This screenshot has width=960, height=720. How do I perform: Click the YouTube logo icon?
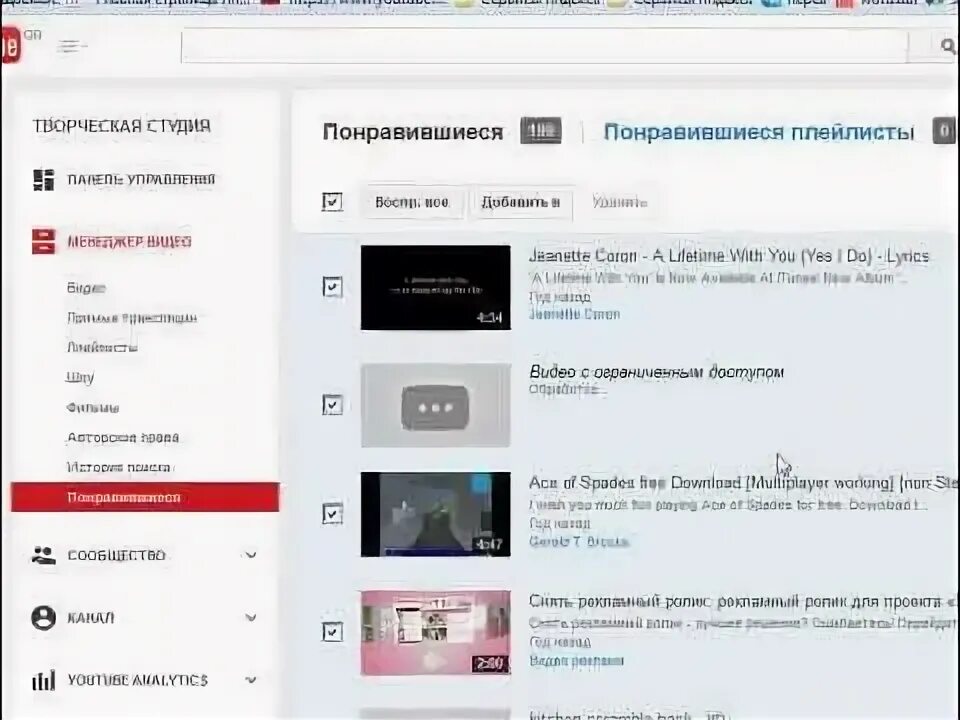click(x=11, y=45)
